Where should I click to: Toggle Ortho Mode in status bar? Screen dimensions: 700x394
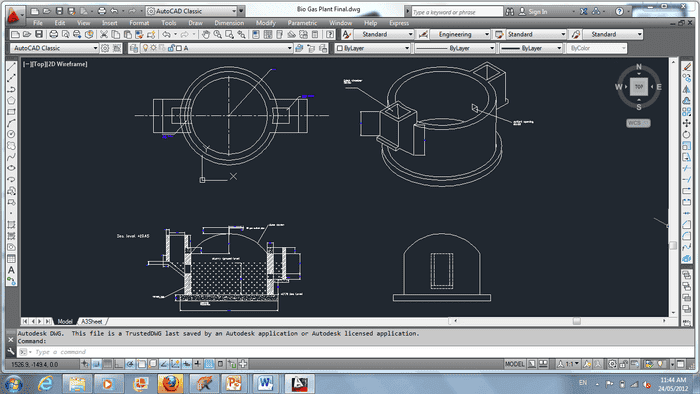119,364
